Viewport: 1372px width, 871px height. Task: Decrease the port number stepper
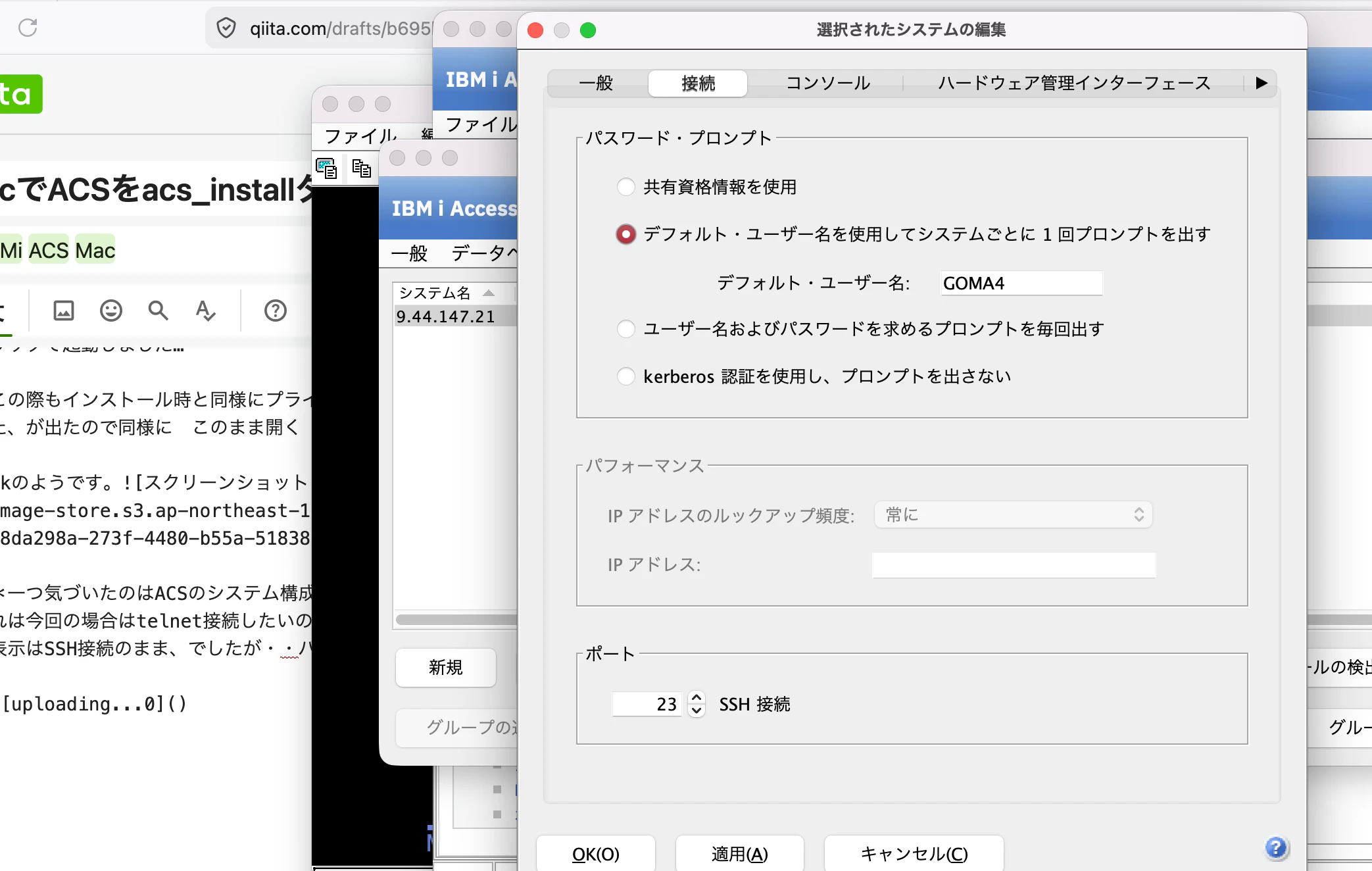pos(697,710)
